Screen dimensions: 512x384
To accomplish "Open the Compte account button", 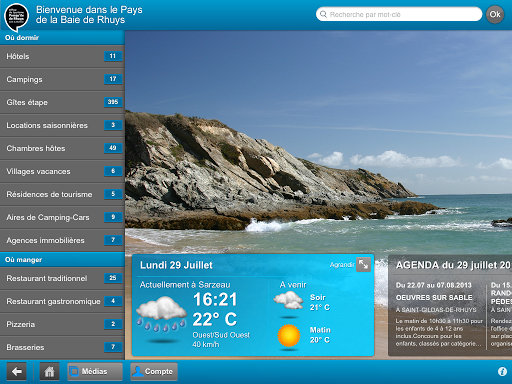I will coord(154,371).
